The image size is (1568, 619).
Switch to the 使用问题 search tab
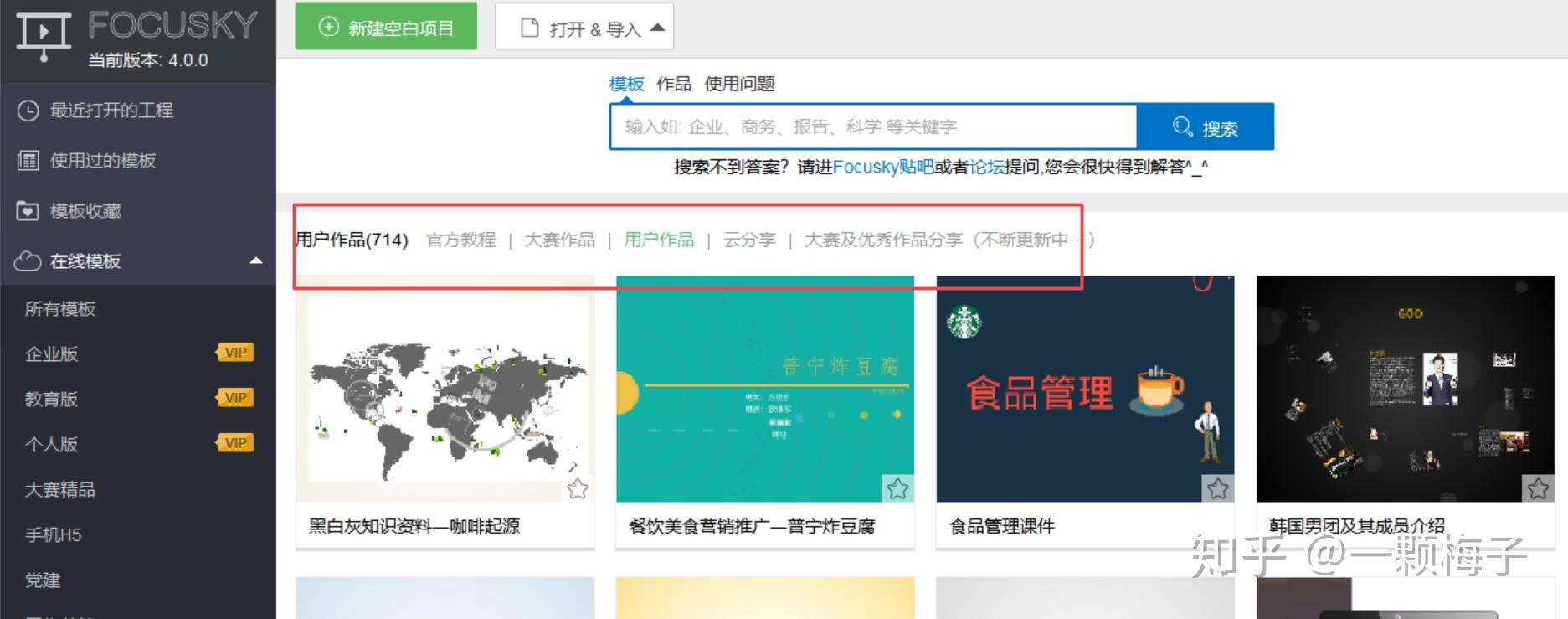(739, 84)
